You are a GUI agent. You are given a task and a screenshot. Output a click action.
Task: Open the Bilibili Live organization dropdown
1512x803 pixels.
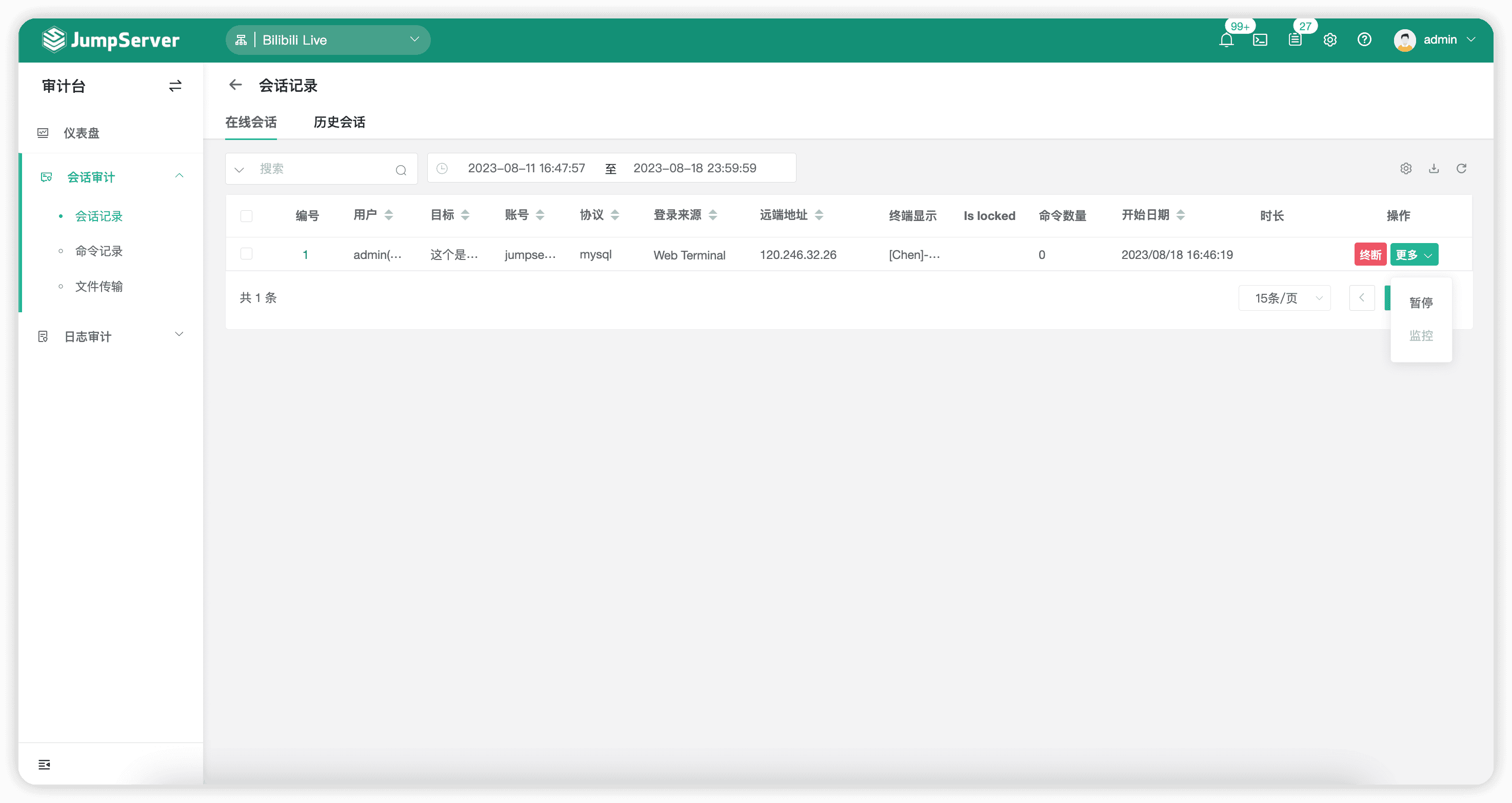328,40
